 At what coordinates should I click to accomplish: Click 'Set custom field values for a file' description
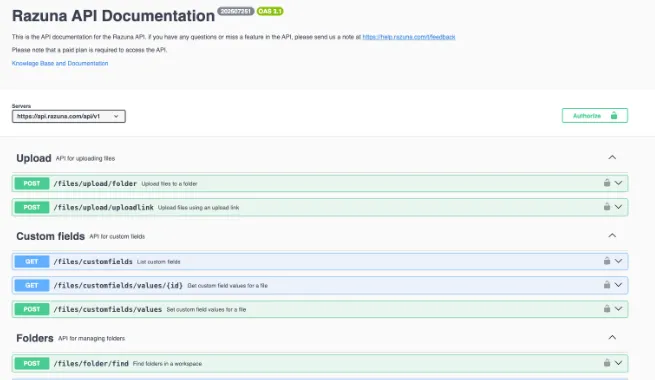pyautogui.click(x=206, y=309)
